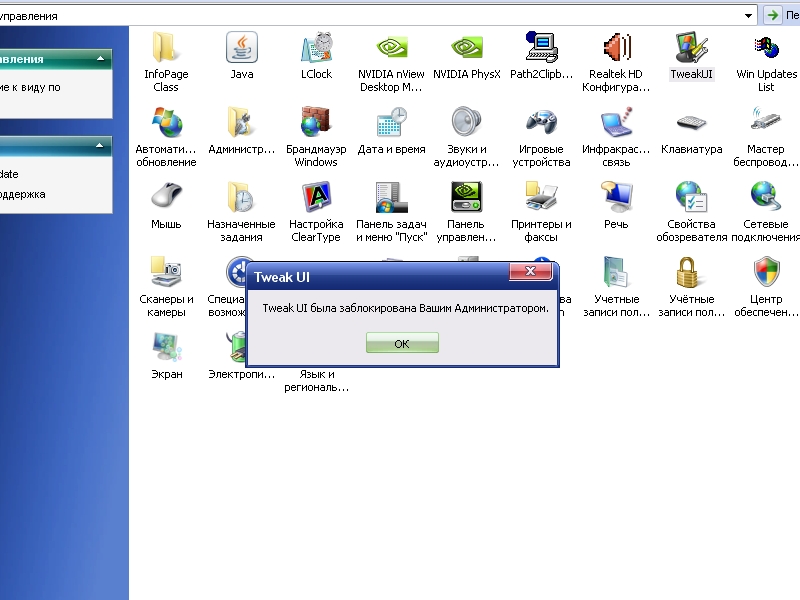Open Учетные записи пол... icon with folder

pos(616,272)
